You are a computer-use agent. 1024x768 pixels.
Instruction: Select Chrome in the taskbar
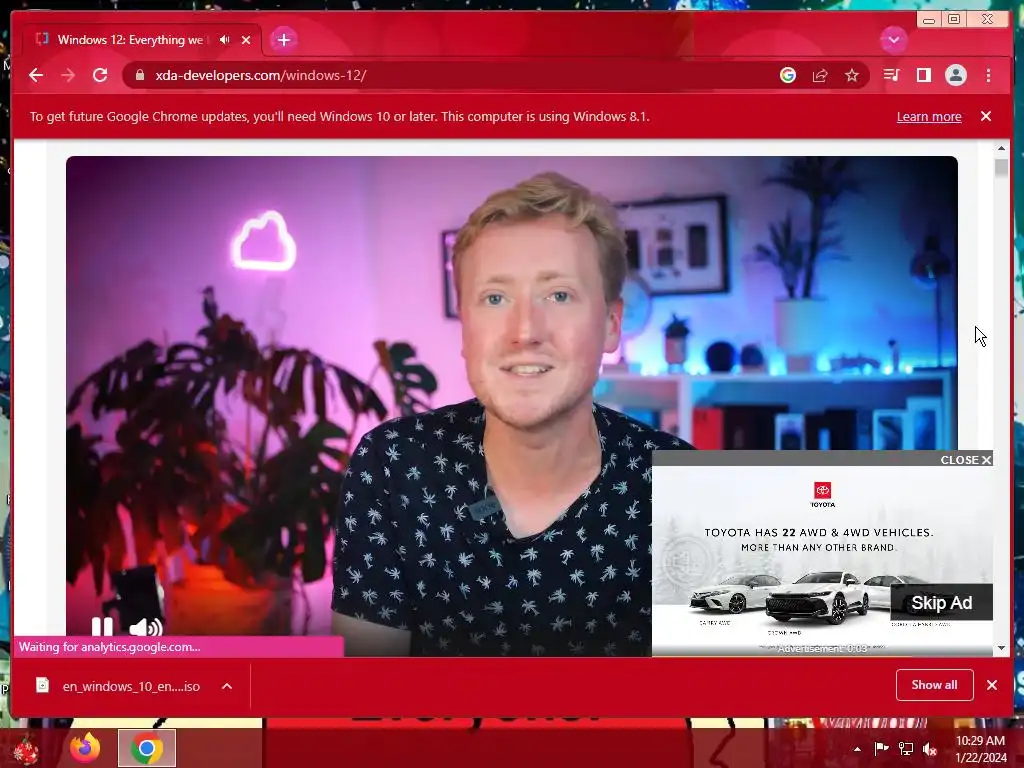147,748
